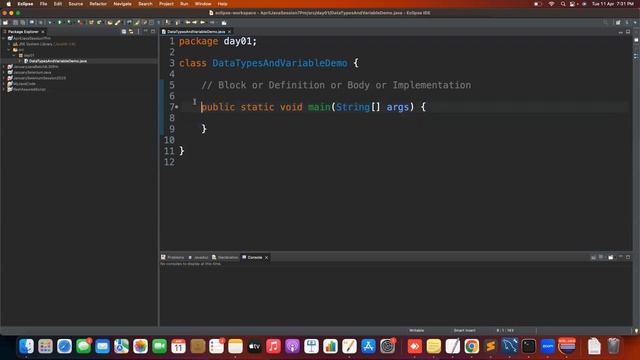
Task: Collapse the AprilJavaSession project node
Action: pos(4,38)
